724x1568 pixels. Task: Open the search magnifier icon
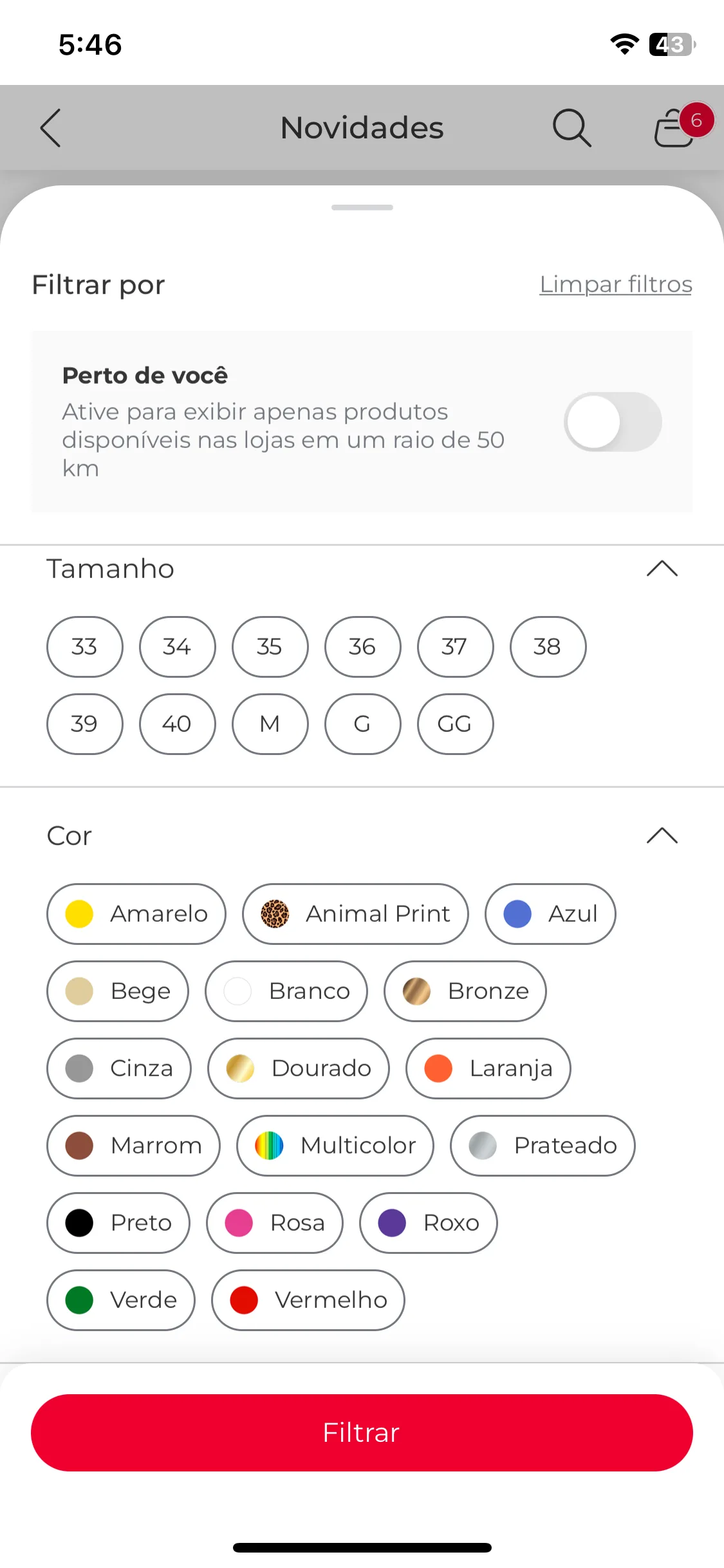[x=571, y=127]
